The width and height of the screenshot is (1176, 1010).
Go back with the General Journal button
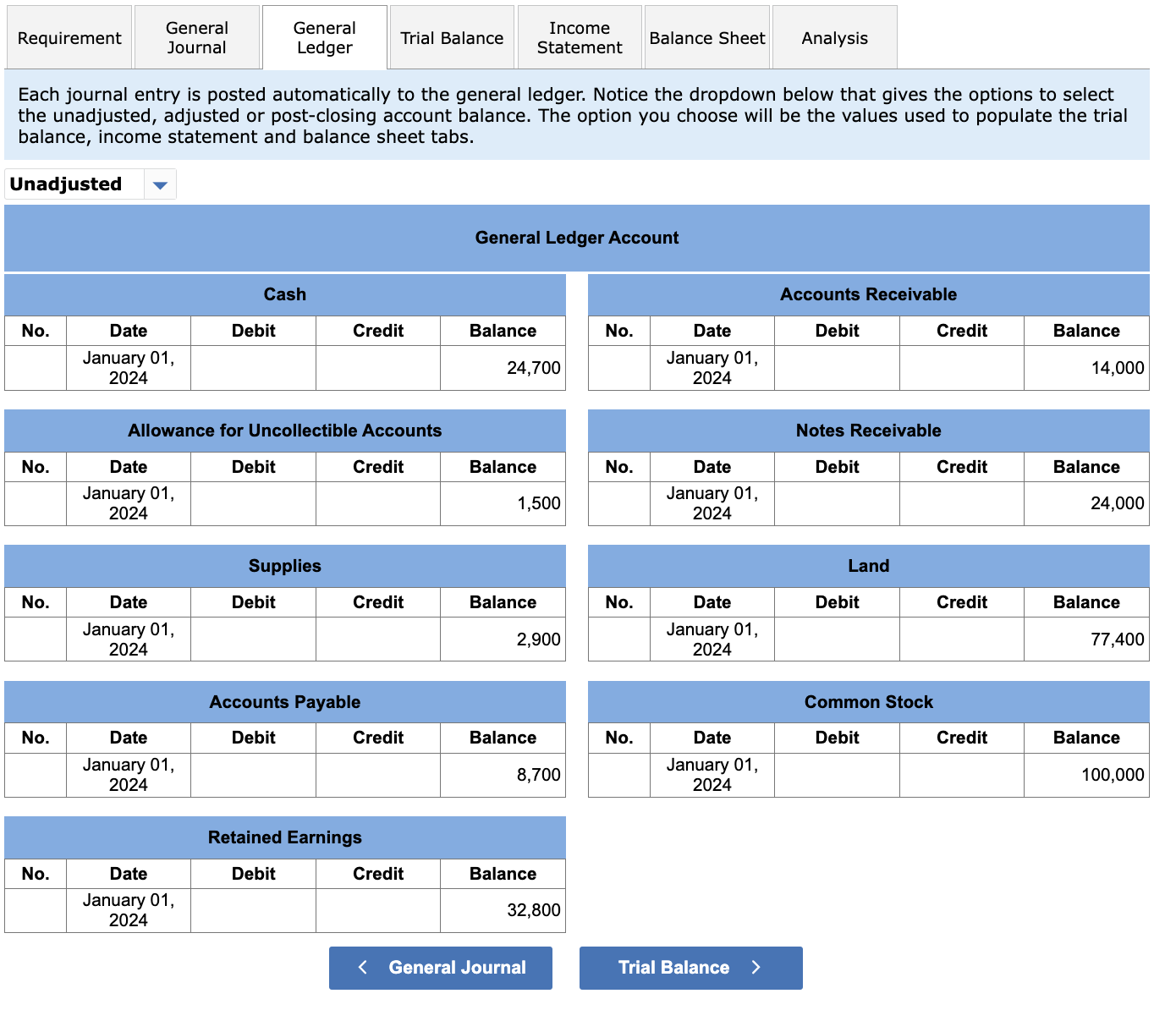pyautogui.click(x=441, y=968)
